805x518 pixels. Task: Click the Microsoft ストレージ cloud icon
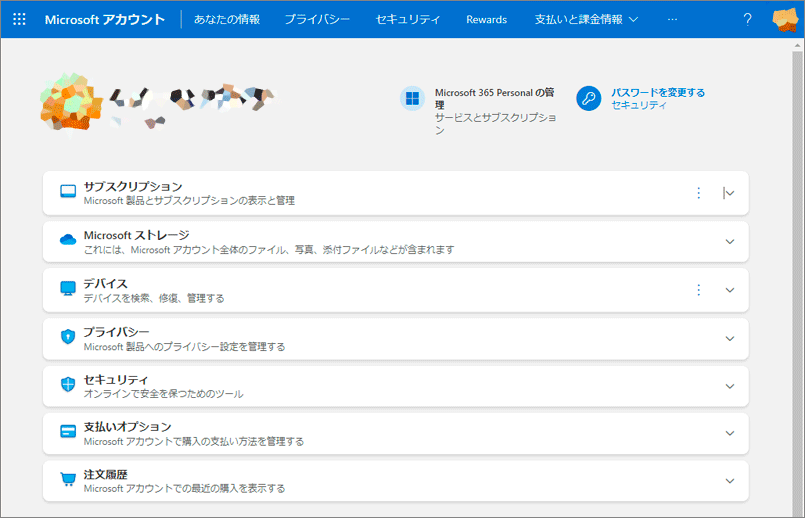(x=68, y=241)
